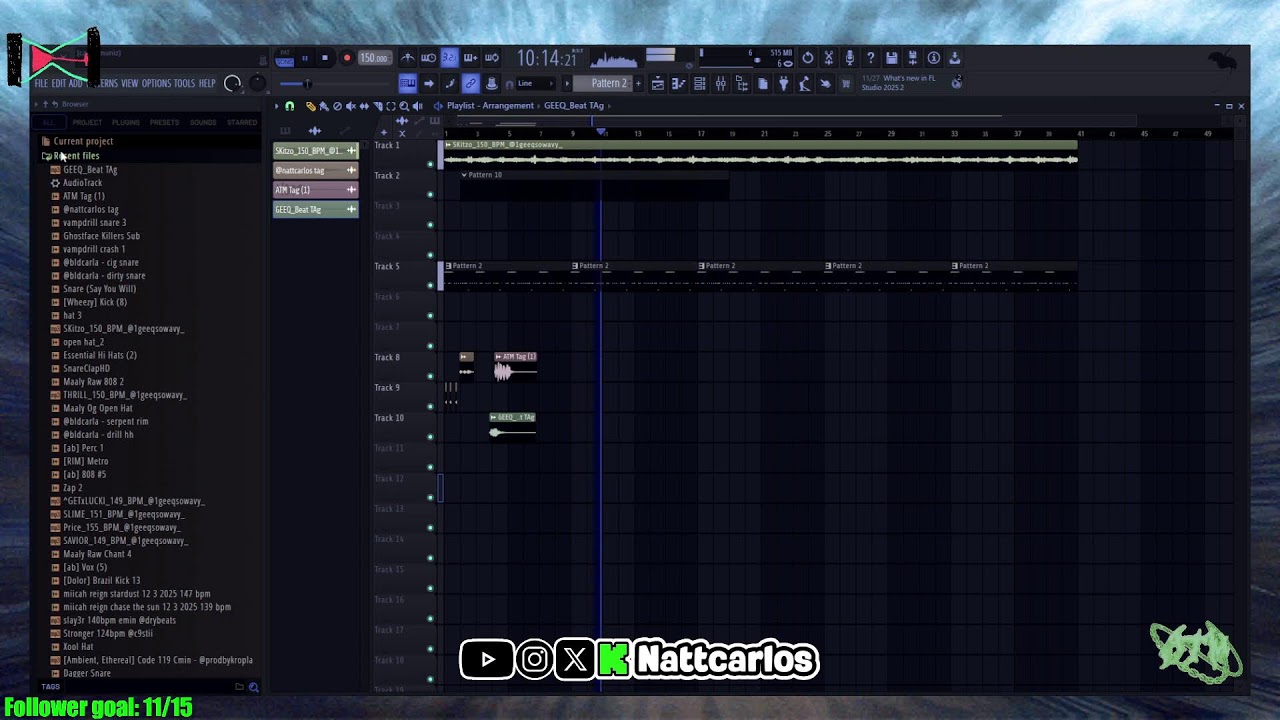Image resolution: width=1280 pixels, height=720 pixels.
Task: Pause playback with the pause button
Action: click(x=305, y=58)
